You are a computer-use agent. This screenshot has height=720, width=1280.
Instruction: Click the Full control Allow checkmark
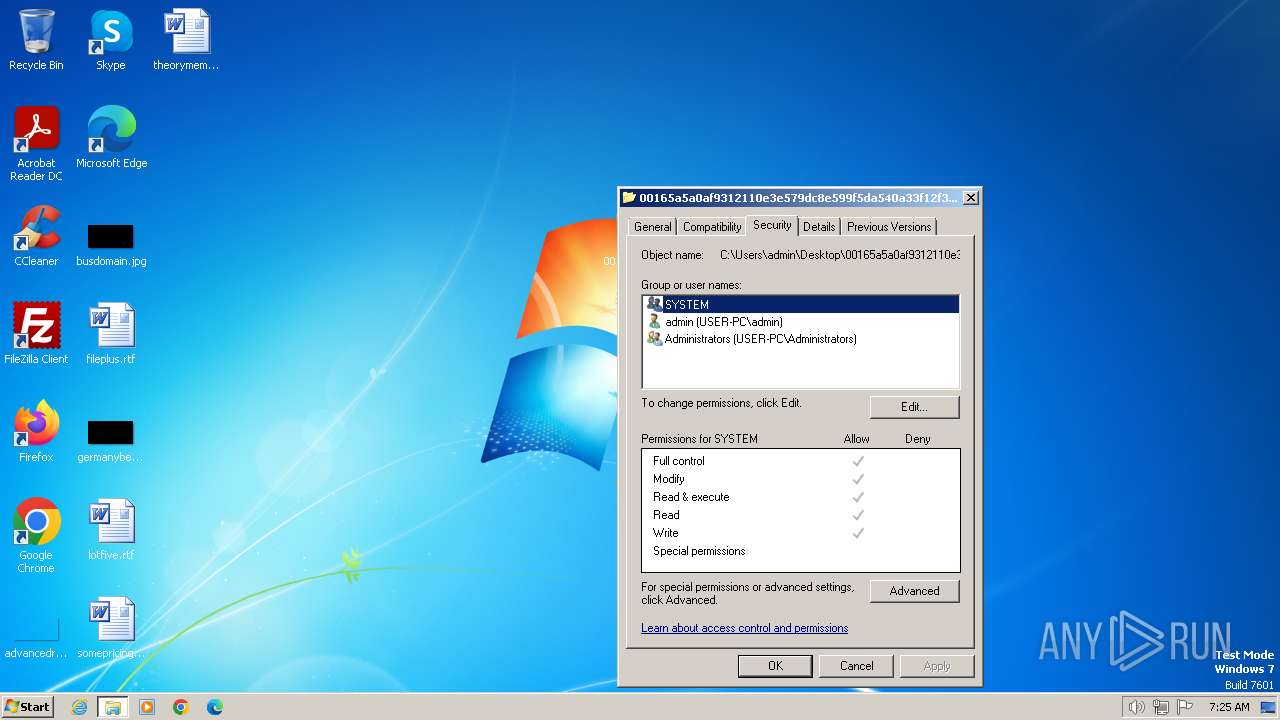tap(857, 461)
